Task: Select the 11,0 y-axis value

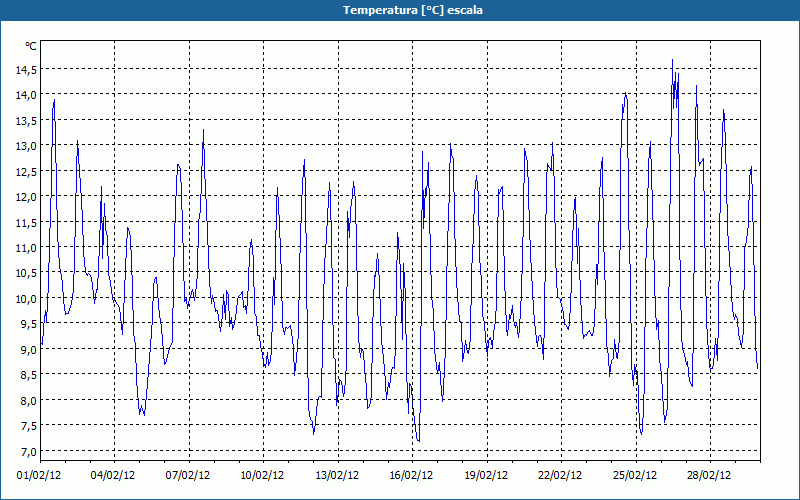Action: coord(26,247)
